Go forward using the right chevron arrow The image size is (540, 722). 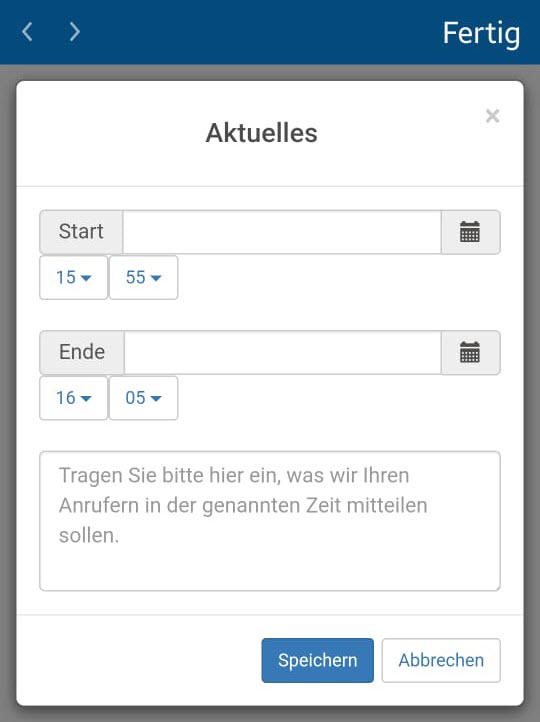pos(74,32)
